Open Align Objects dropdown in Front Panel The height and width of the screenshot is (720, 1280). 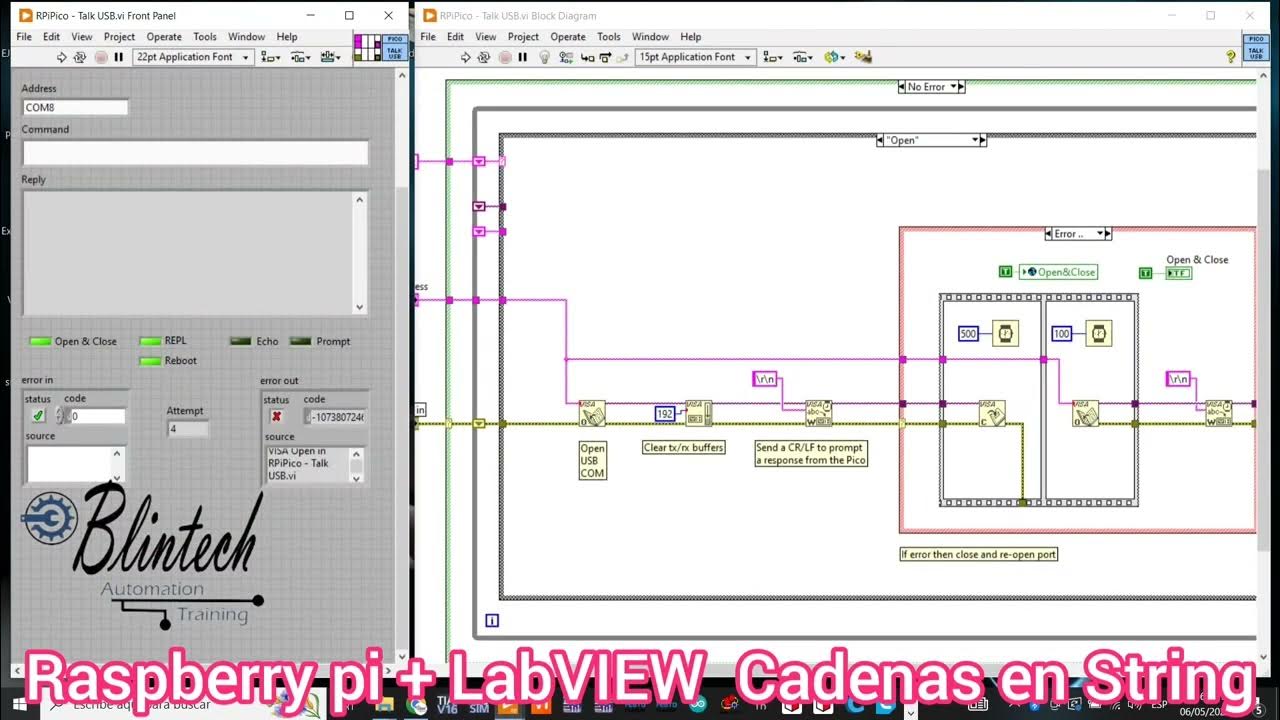(270, 57)
